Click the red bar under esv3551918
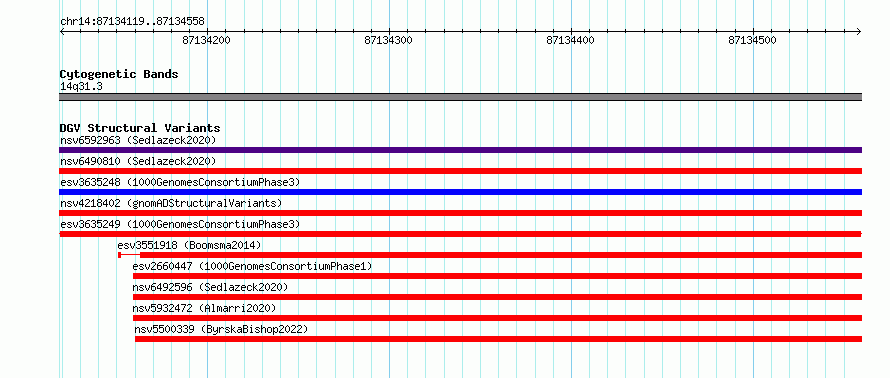The image size is (890, 378). tap(490, 255)
